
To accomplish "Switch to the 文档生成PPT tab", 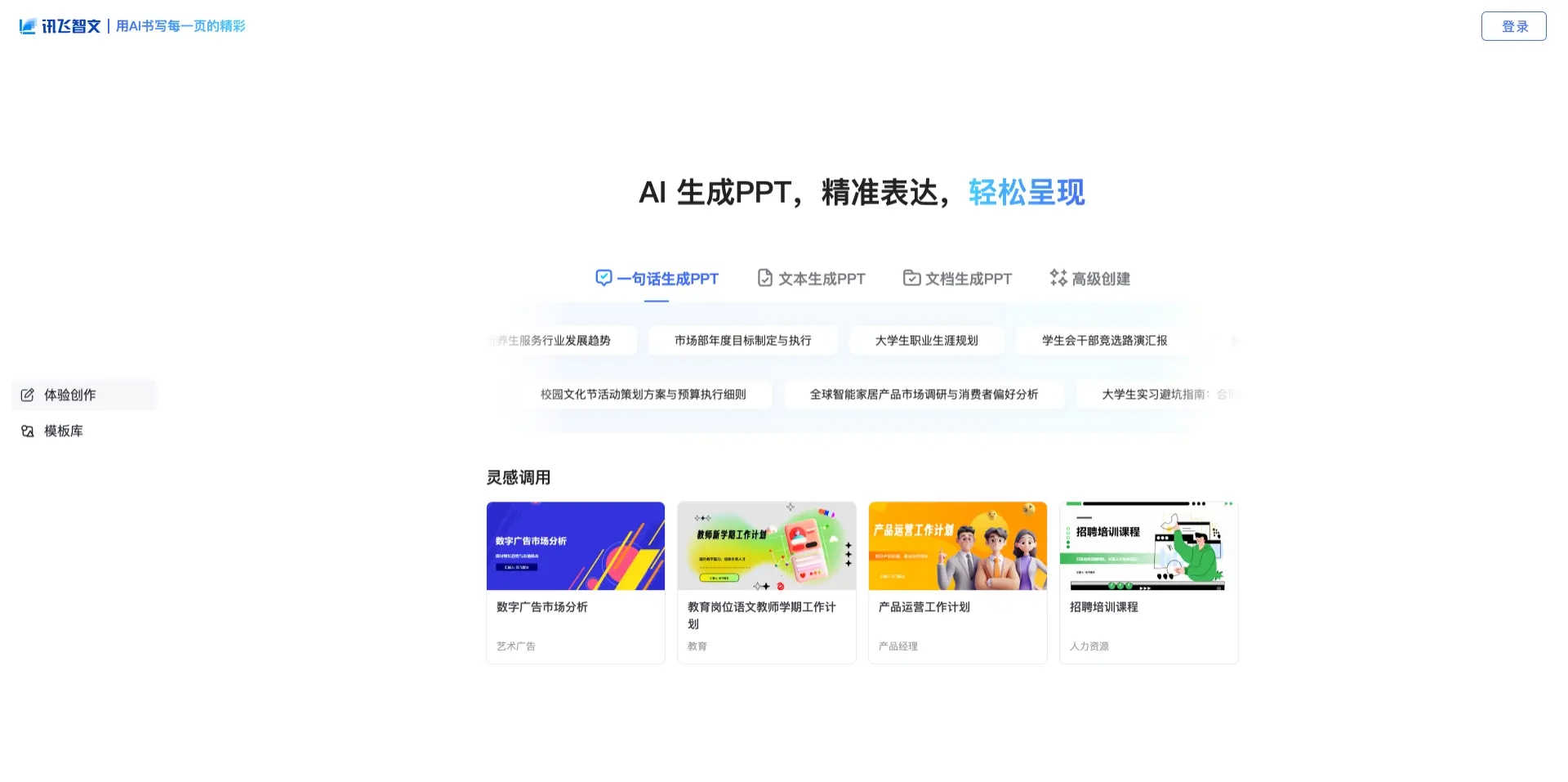I will (968, 278).
